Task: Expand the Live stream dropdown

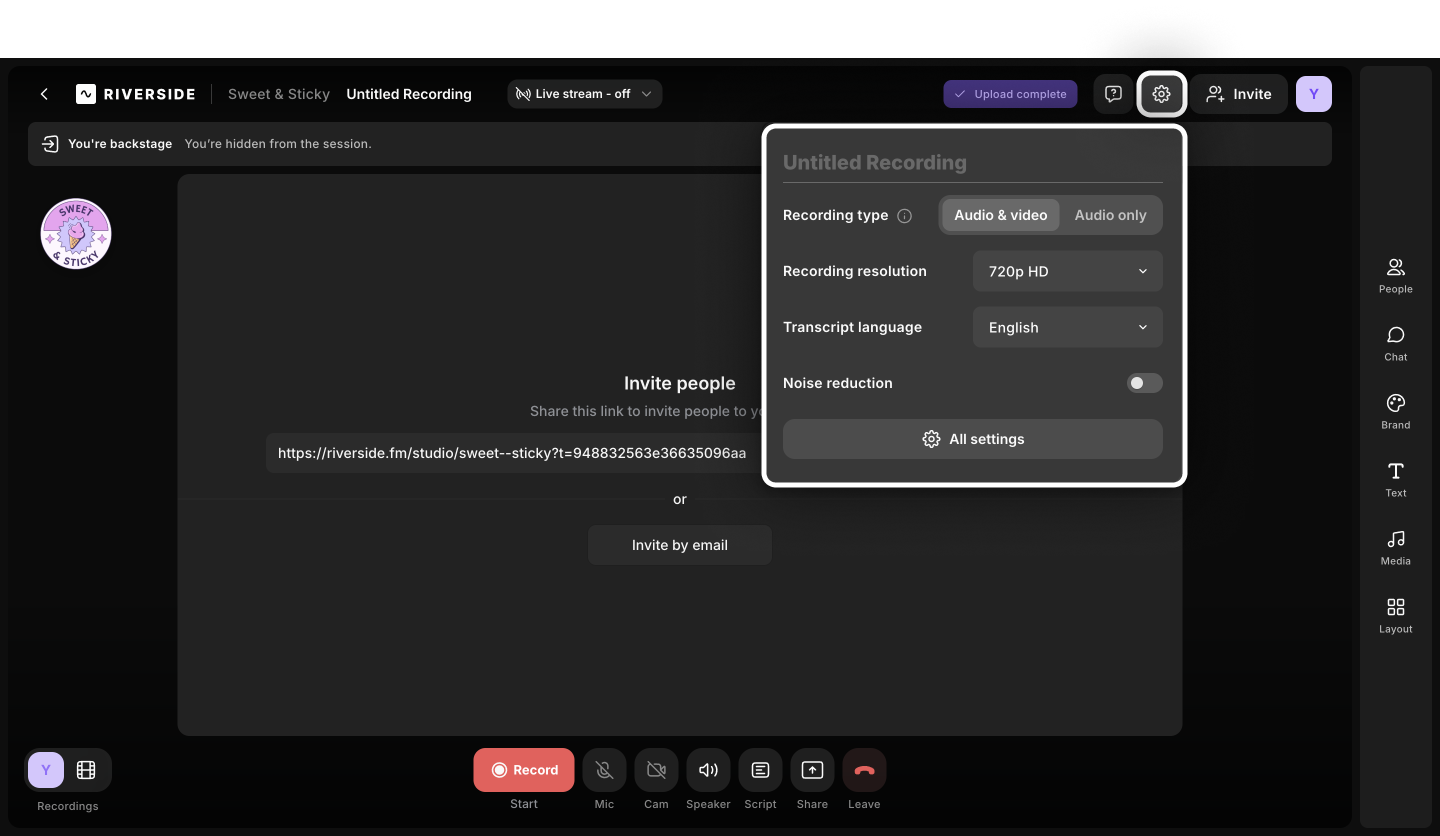Action: [x=584, y=94]
